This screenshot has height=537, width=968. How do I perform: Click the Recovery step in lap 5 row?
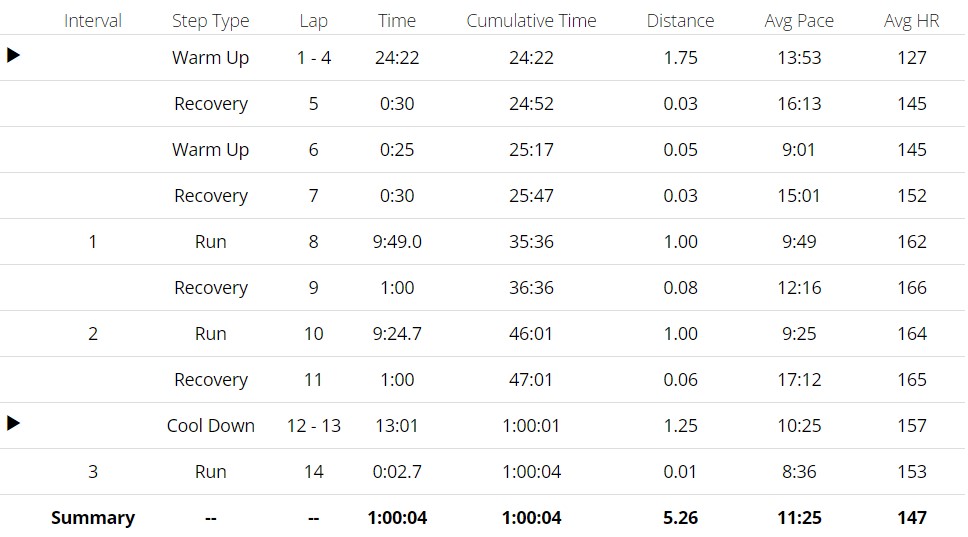pyautogui.click(x=210, y=104)
